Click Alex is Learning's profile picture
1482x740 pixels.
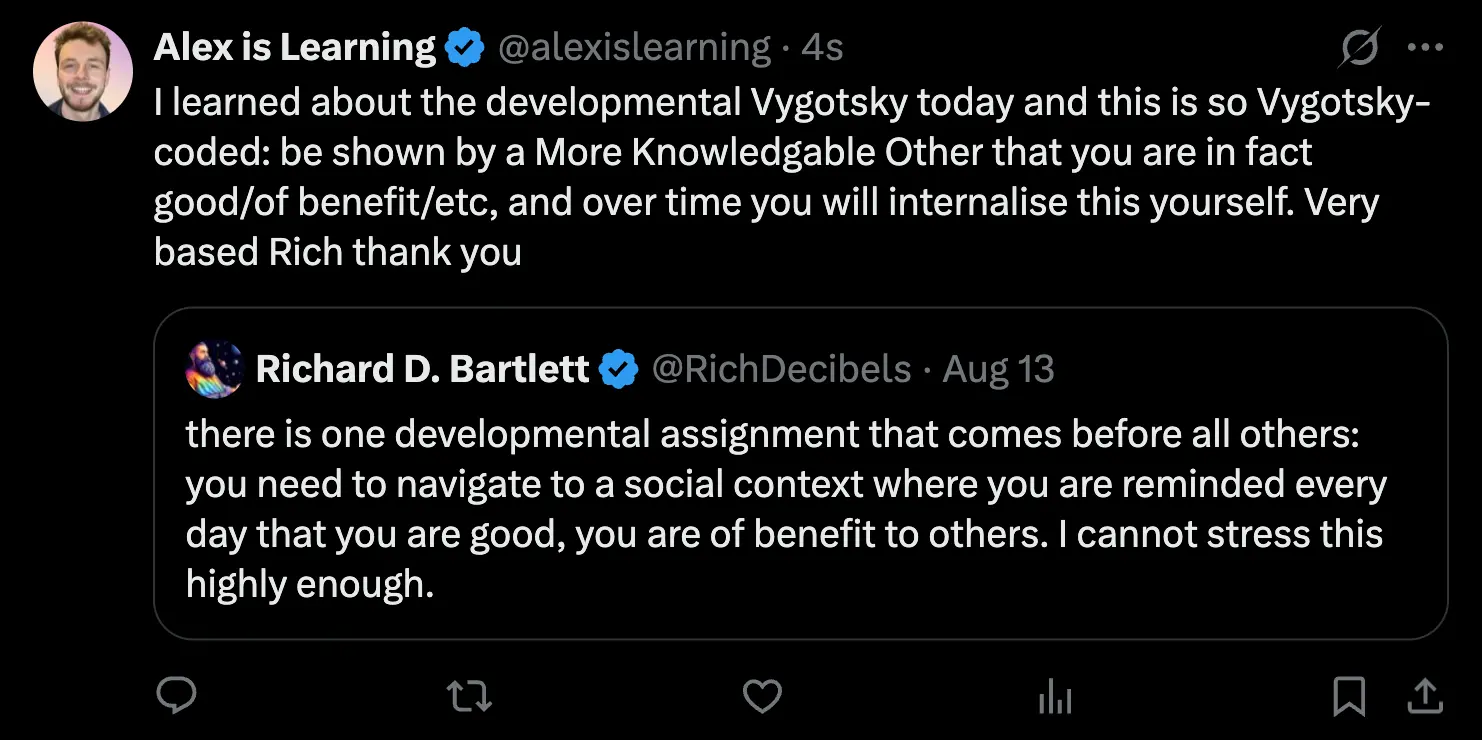83,72
